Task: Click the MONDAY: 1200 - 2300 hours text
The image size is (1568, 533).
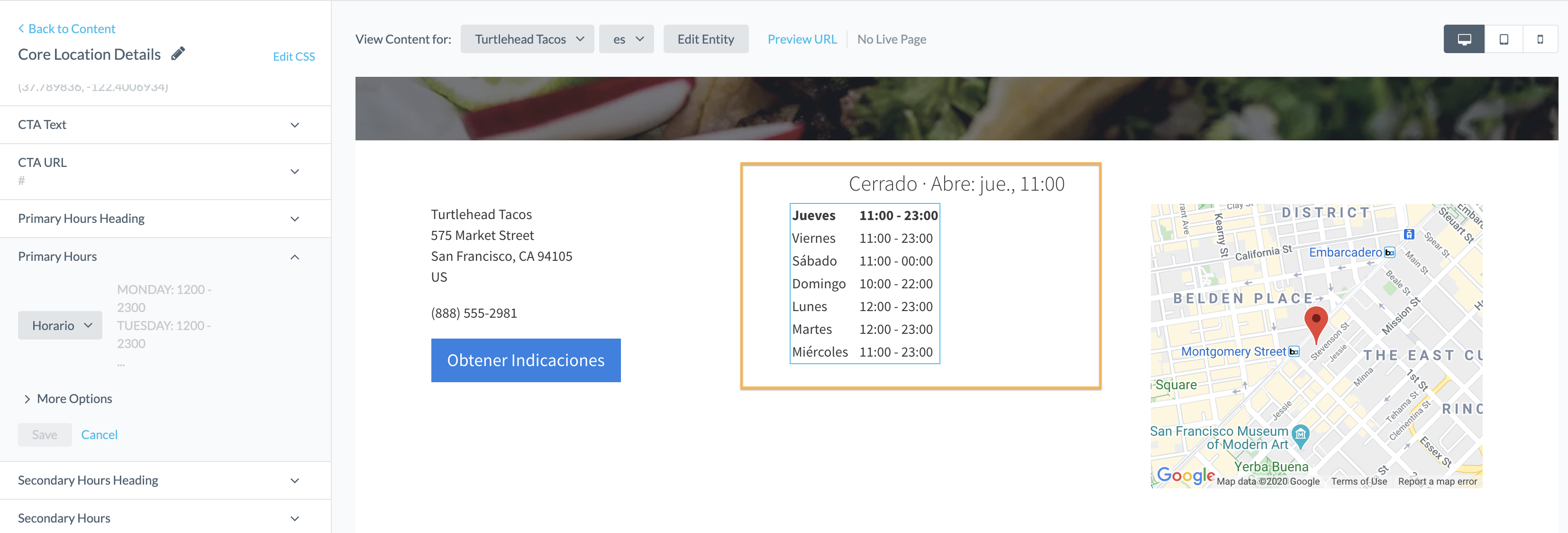Action: (164, 298)
